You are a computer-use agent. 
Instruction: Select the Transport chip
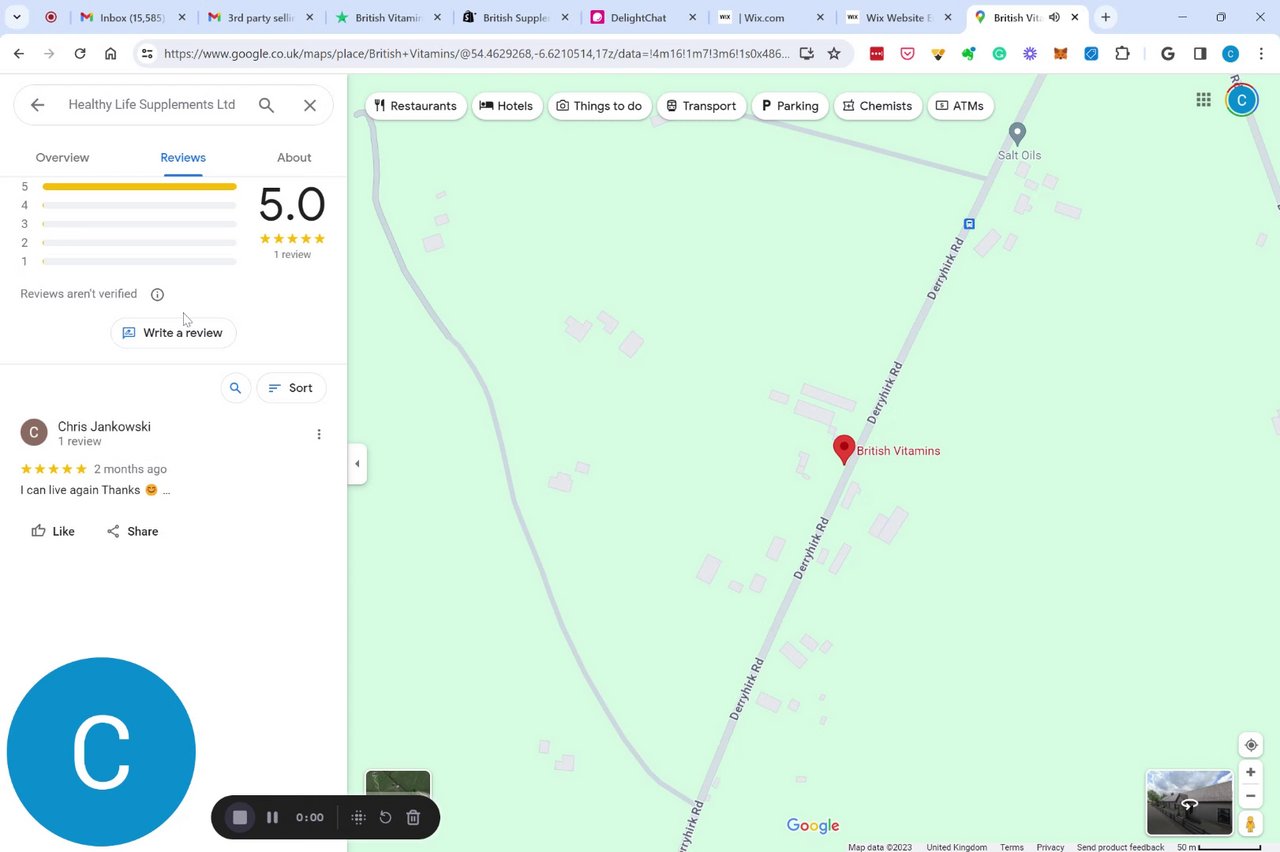tap(701, 106)
